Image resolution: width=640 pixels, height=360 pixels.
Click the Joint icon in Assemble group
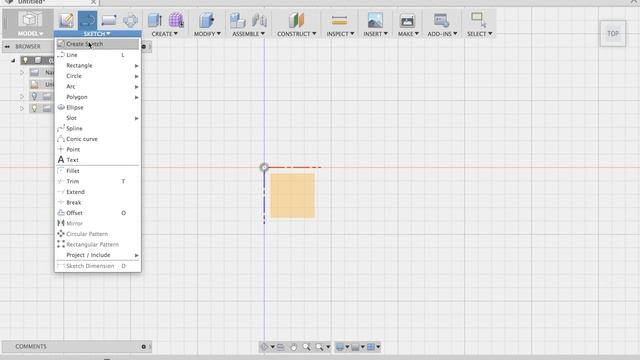(x=259, y=20)
